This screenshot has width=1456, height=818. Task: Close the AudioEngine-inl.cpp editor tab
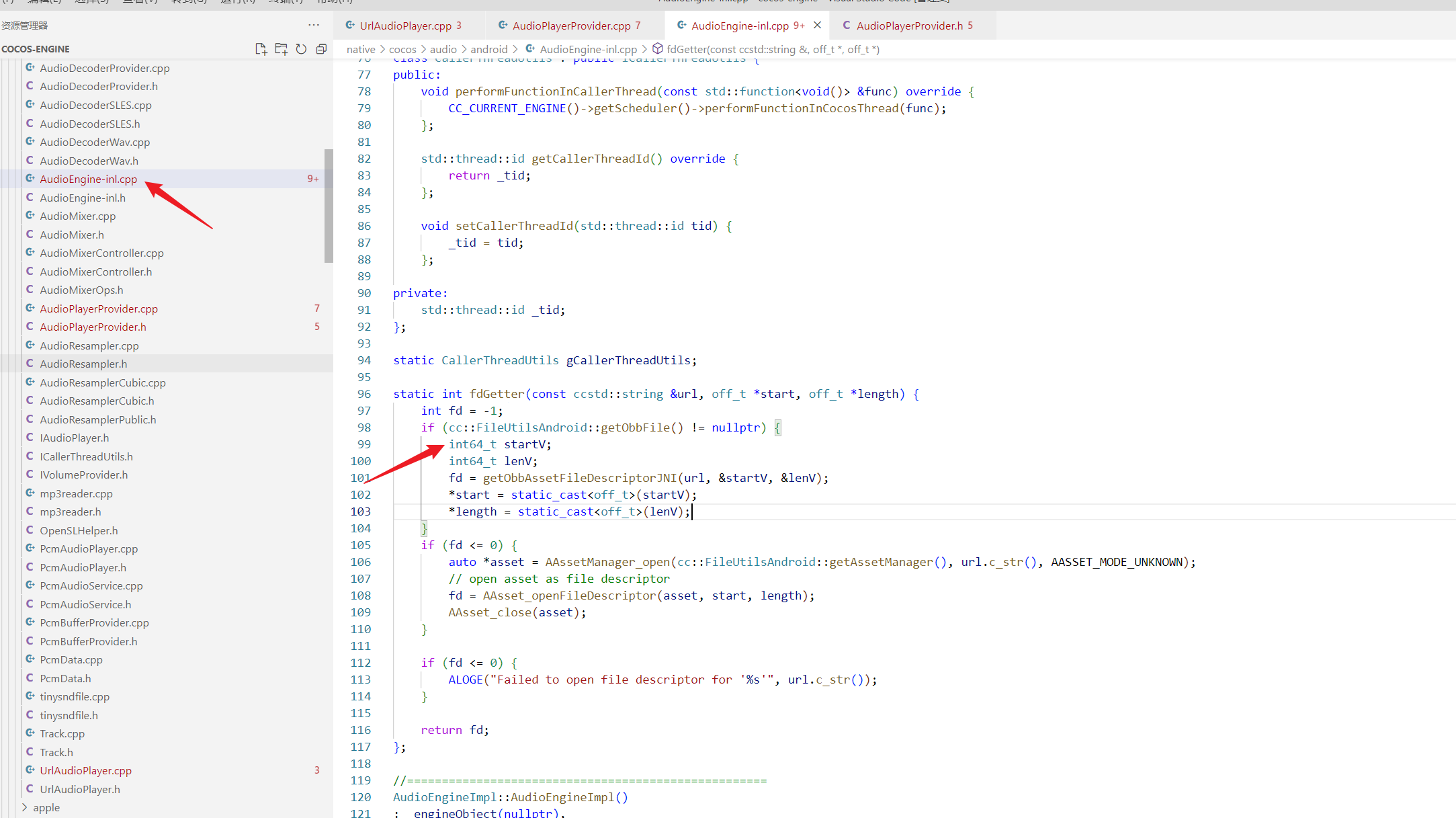pos(818,26)
